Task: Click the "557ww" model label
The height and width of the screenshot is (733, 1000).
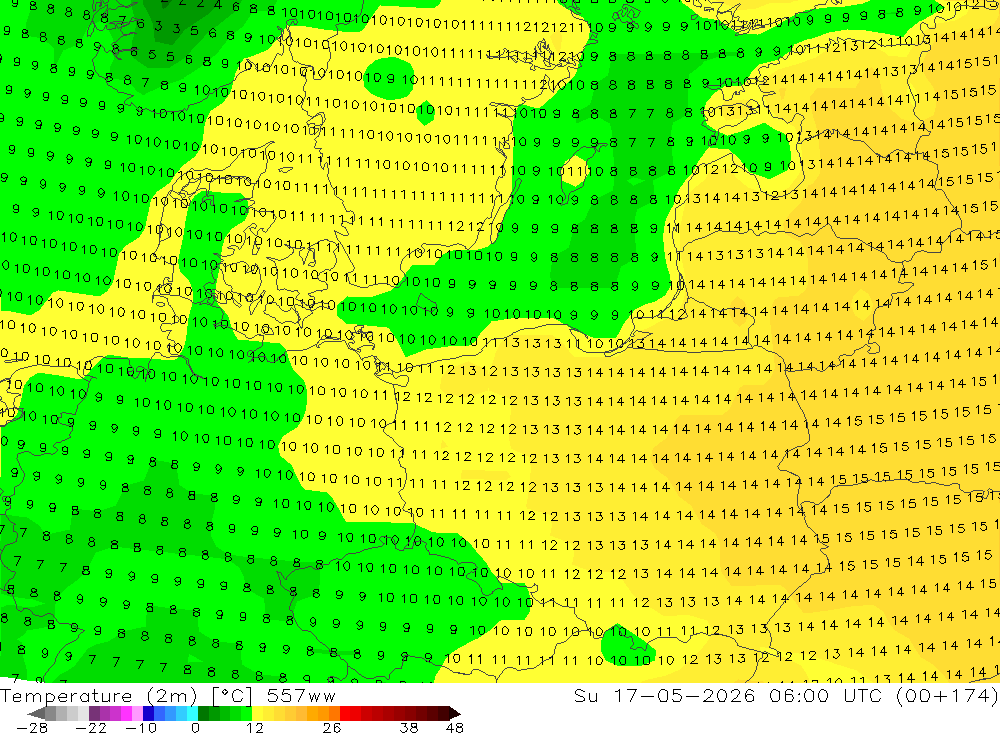Action: pos(301,696)
